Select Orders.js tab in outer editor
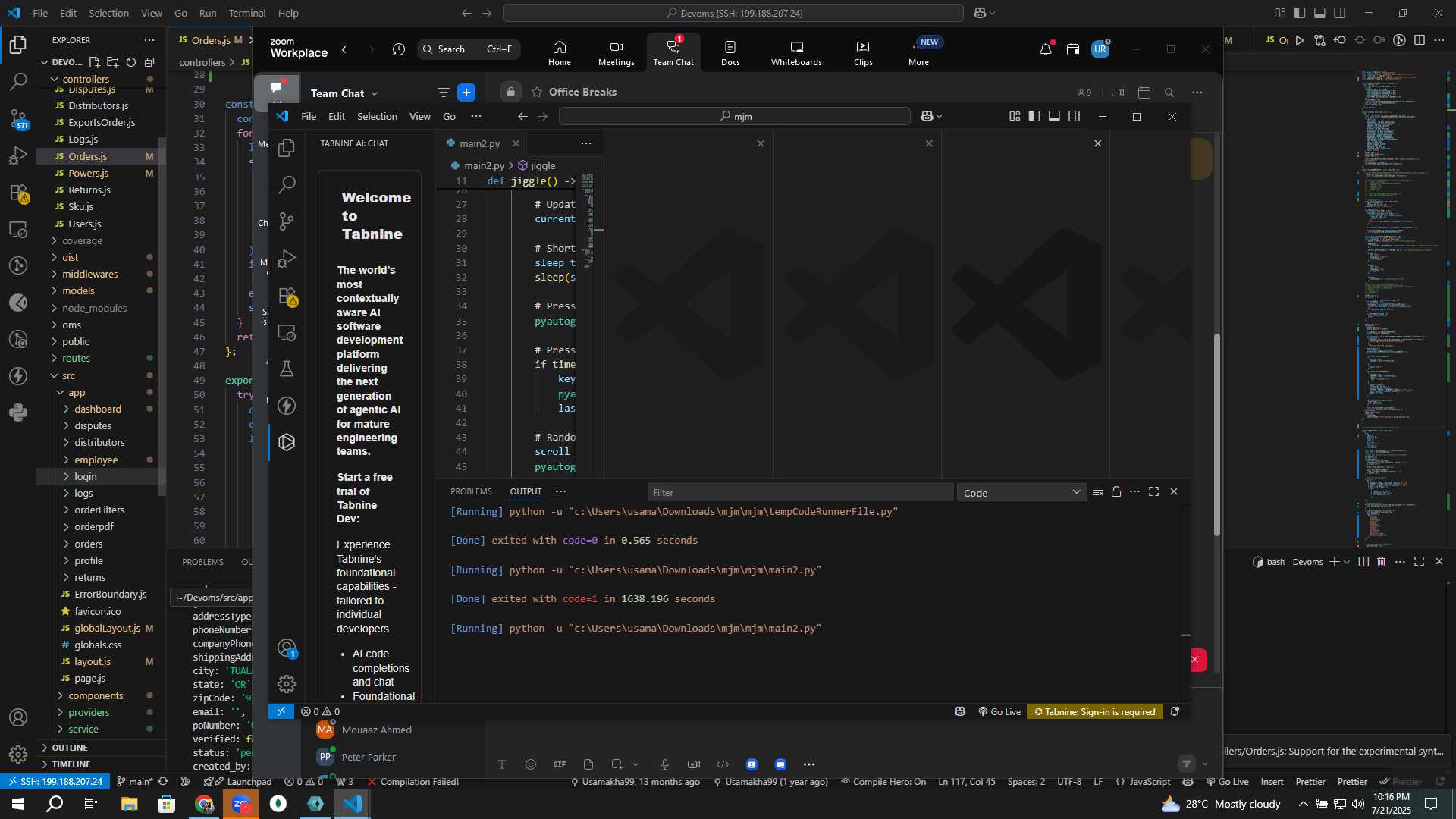This screenshot has height=819, width=1456. pos(211,40)
